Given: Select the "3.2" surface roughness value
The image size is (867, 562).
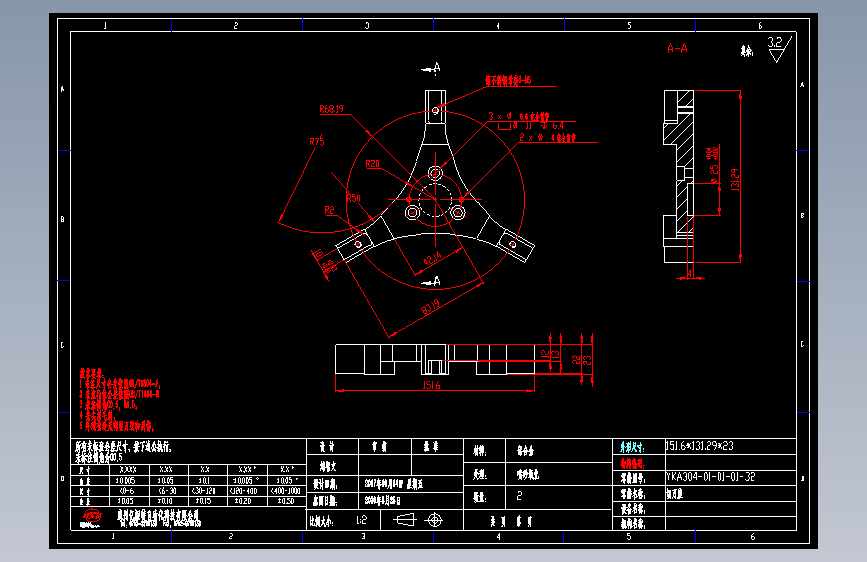Looking at the screenshot, I should 775,42.
